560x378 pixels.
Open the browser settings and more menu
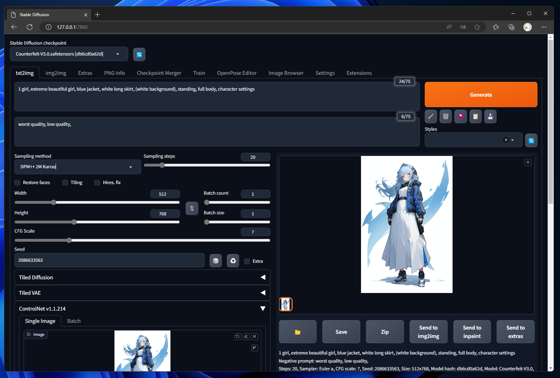click(x=544, y=27)
